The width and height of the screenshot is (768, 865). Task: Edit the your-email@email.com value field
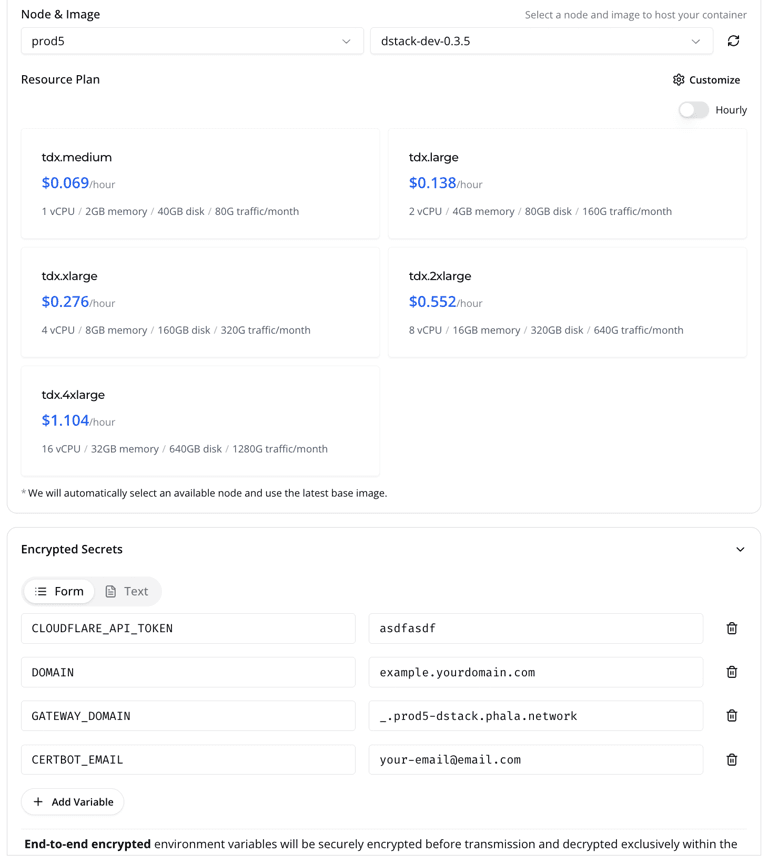tap(535, 760)
